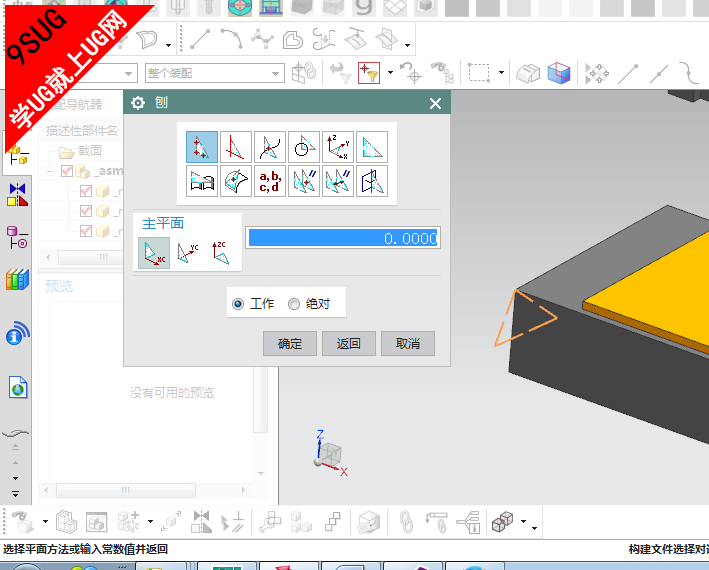
Task: Select the arc curve tool
Action: coord(232,39)
